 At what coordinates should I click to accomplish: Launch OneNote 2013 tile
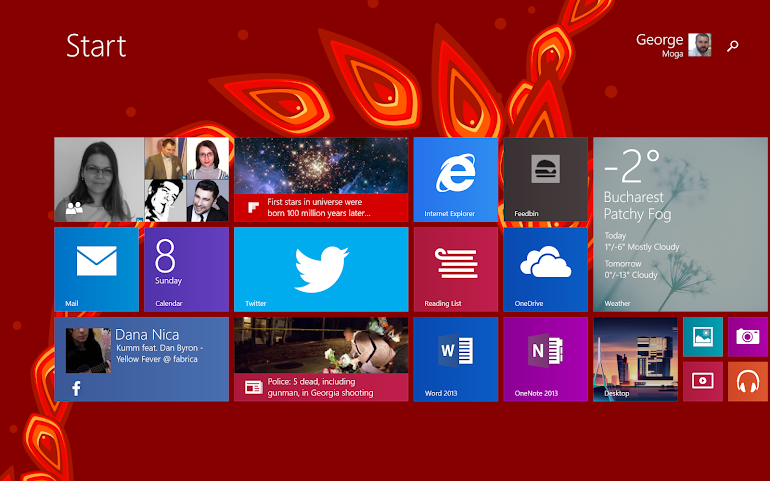click(x=546, y=359)
